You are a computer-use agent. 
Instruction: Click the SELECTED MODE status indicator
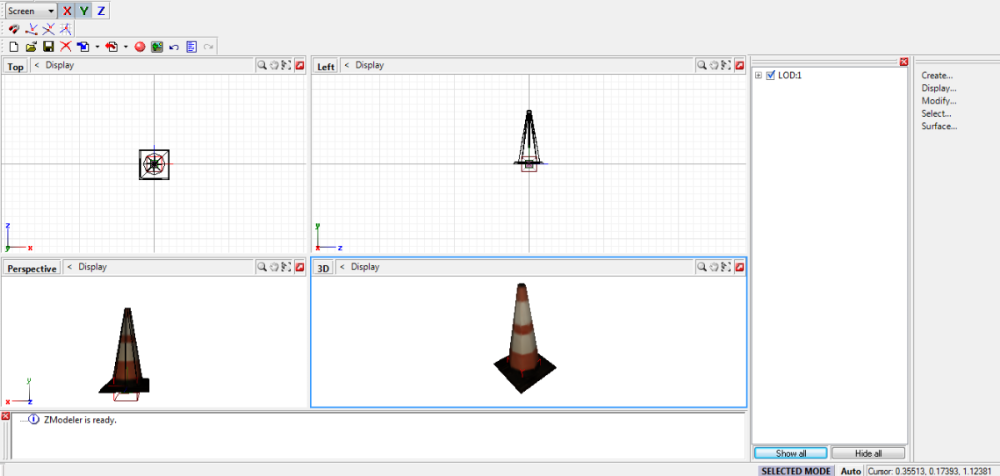pos(794,470)
